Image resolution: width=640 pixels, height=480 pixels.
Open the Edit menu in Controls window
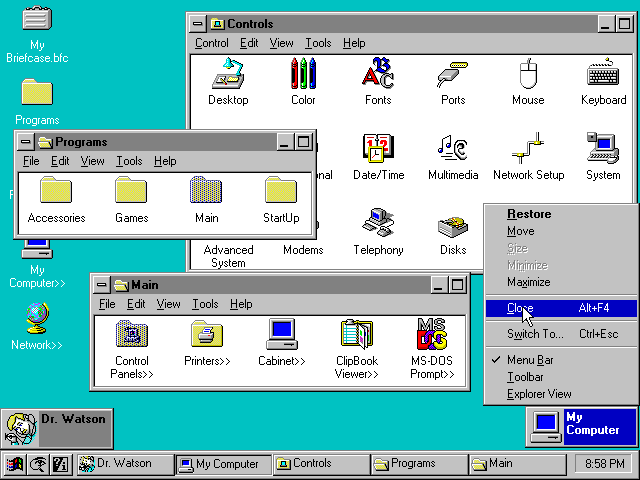(x=249, y=43)
